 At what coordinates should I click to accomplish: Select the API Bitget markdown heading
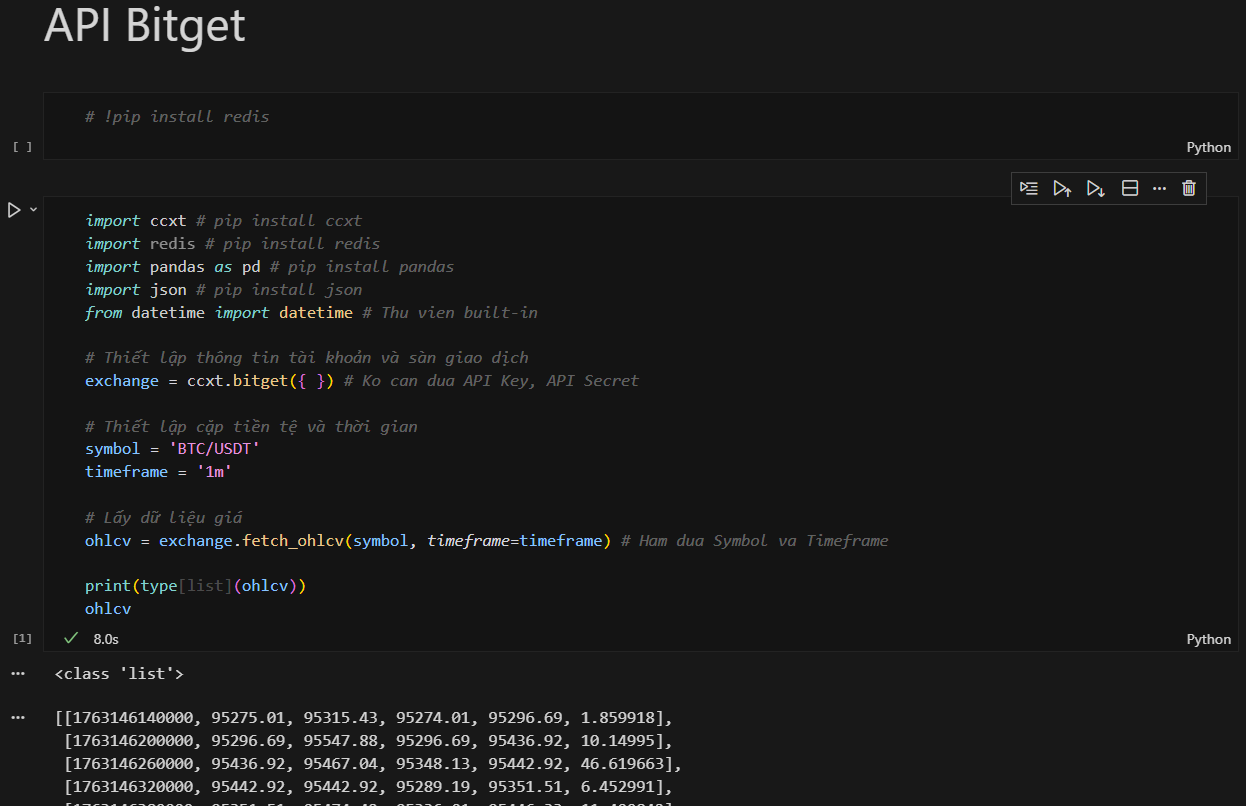pos(145,26)
